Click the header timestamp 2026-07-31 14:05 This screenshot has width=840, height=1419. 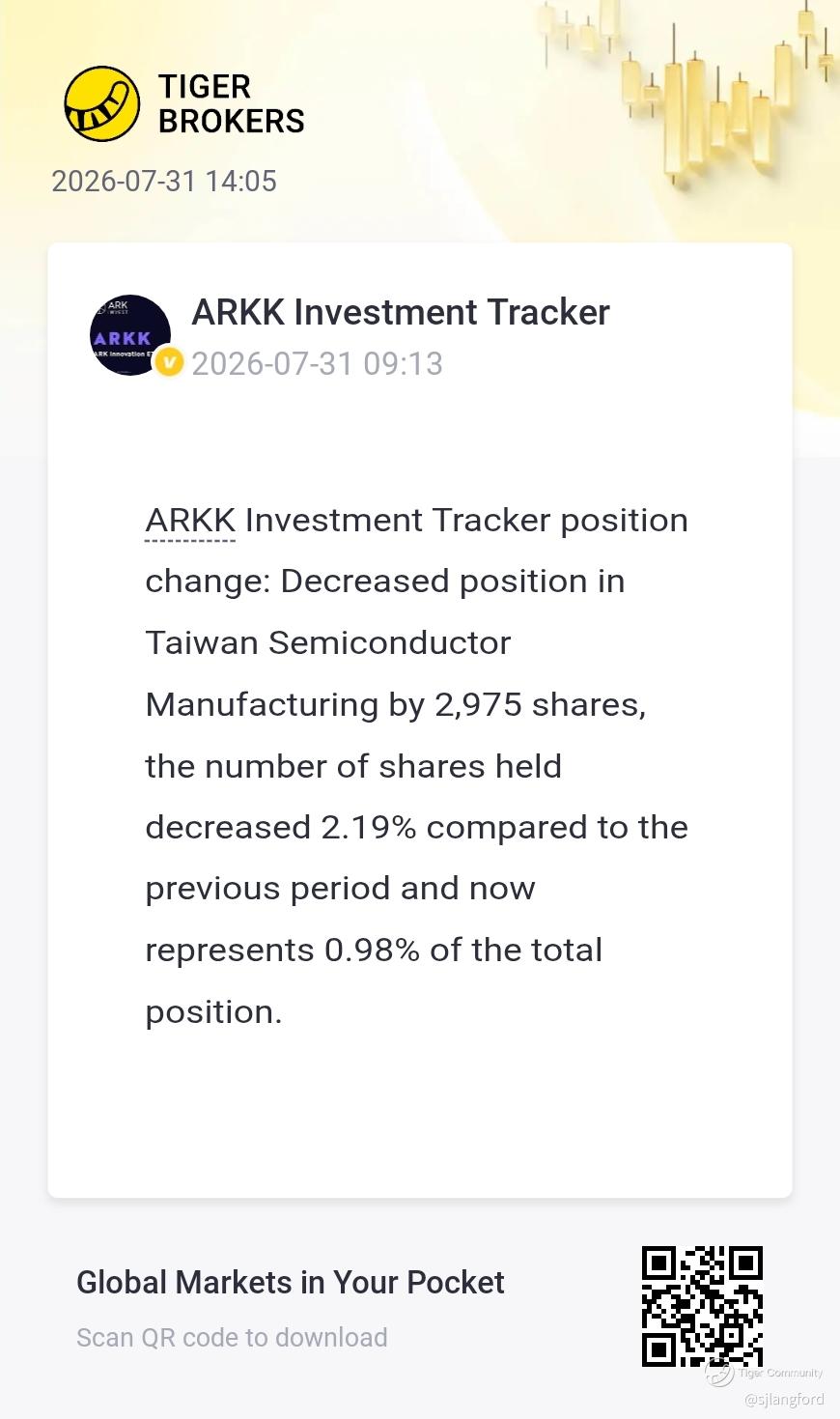click(x=164, y=181)
